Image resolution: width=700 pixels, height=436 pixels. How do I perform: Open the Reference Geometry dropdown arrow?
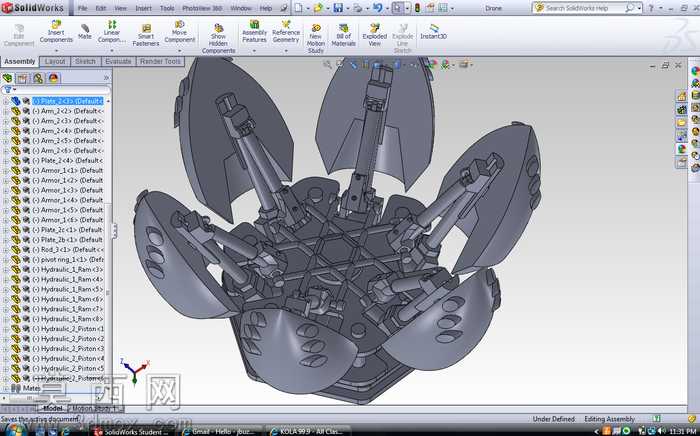tap(286, 51)
